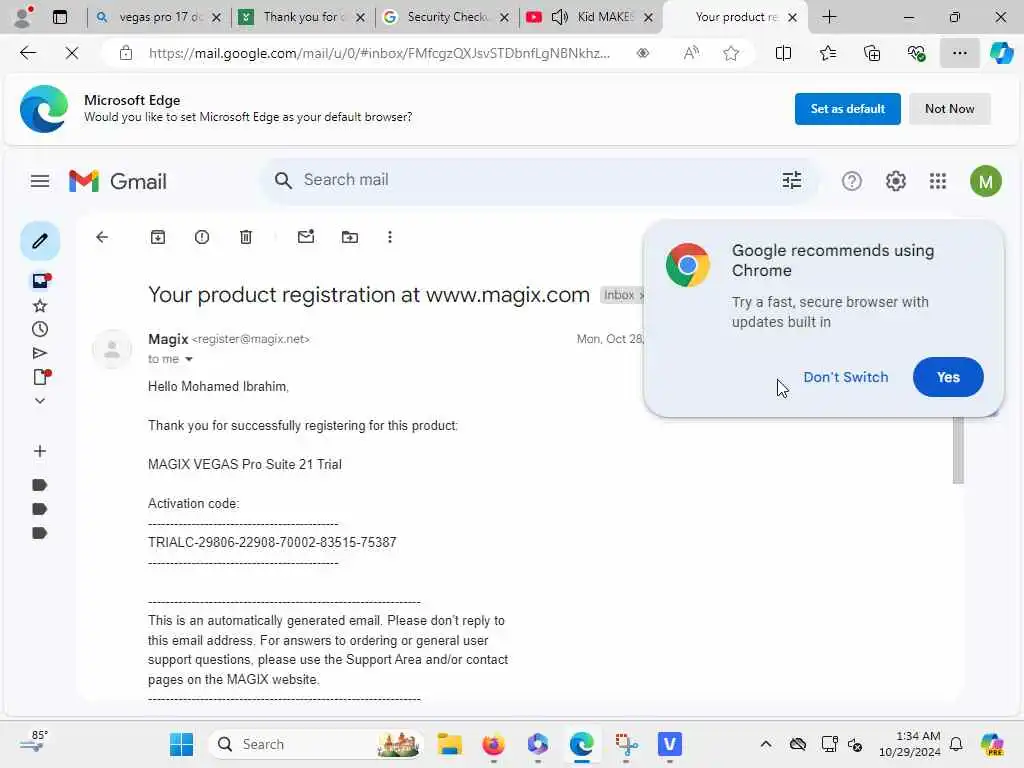Dismiss default browser prompt with Not Now
The width and height of the screenshot is (1024, 768).
click(x=950, y=109)
